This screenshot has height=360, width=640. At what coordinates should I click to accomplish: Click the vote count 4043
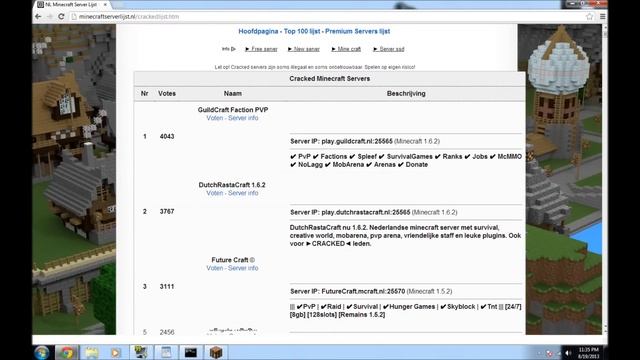pyautogui.click(x=167, y=136)
